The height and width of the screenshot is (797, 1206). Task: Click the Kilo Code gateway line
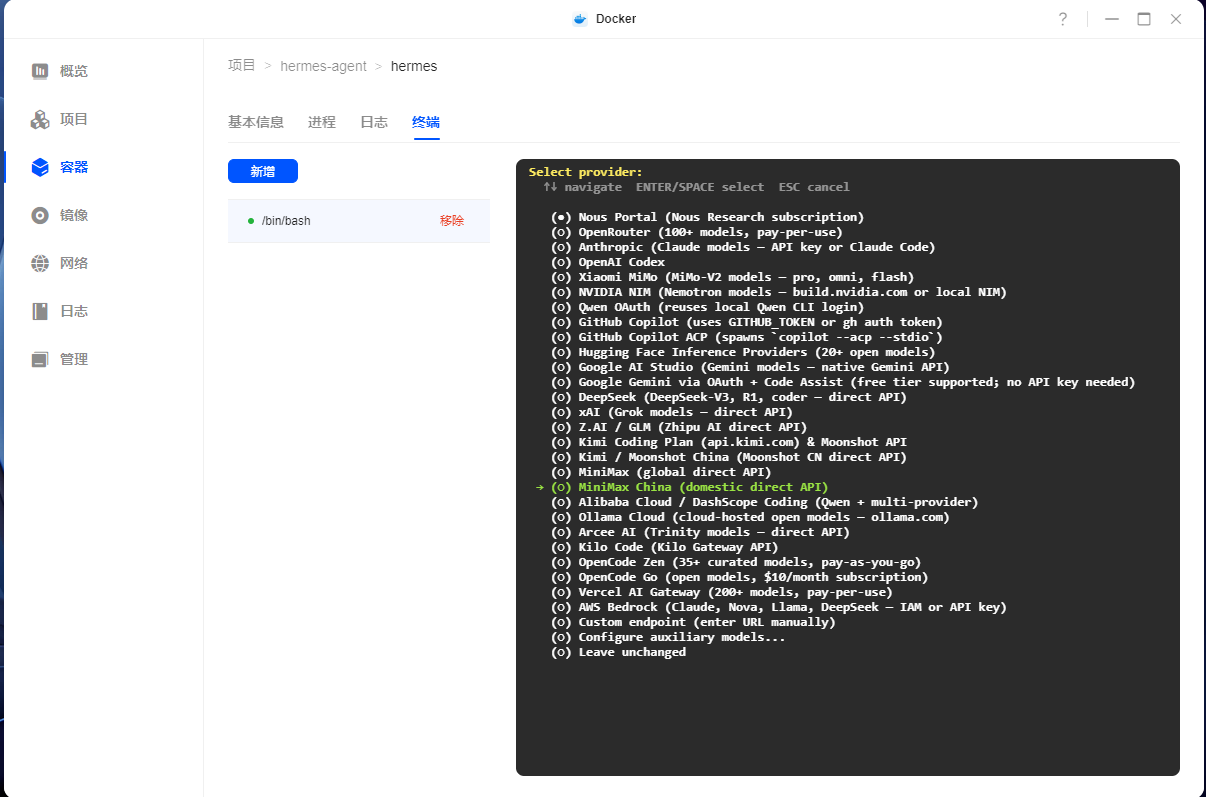click(x=665, y=547)
